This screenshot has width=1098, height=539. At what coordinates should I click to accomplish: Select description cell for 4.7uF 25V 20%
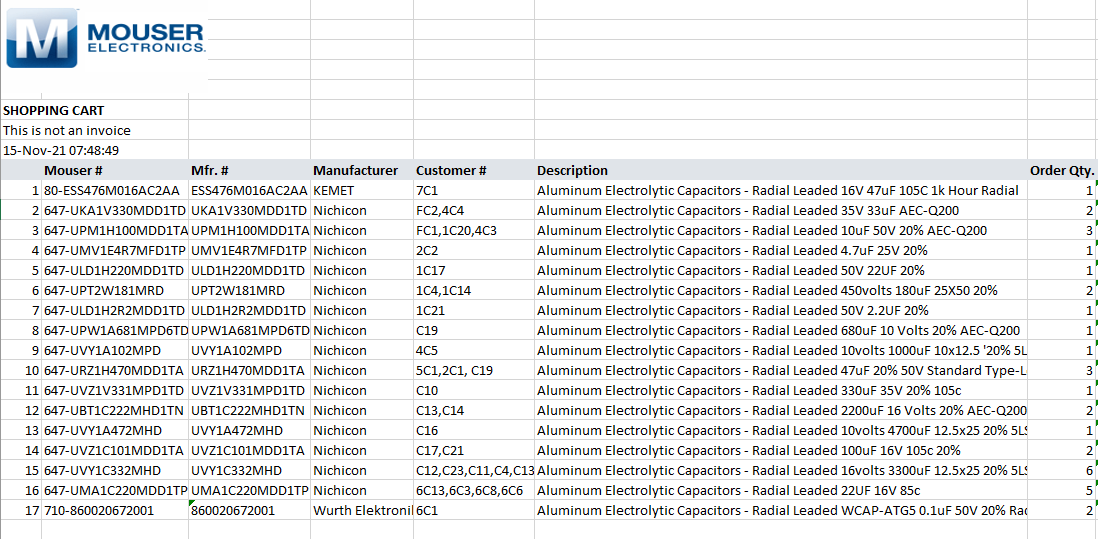tap(732, 251)
